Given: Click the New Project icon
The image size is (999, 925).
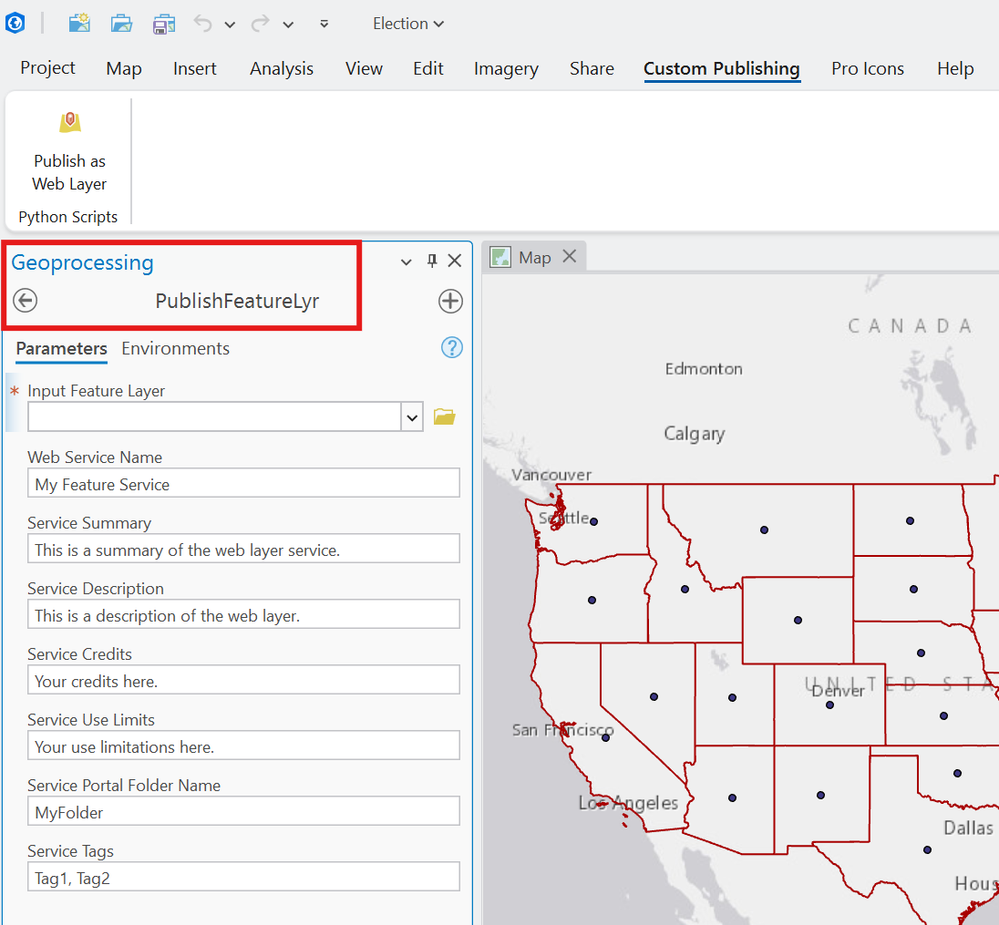Looking at the screenshot, I should [x=79, y=24].
